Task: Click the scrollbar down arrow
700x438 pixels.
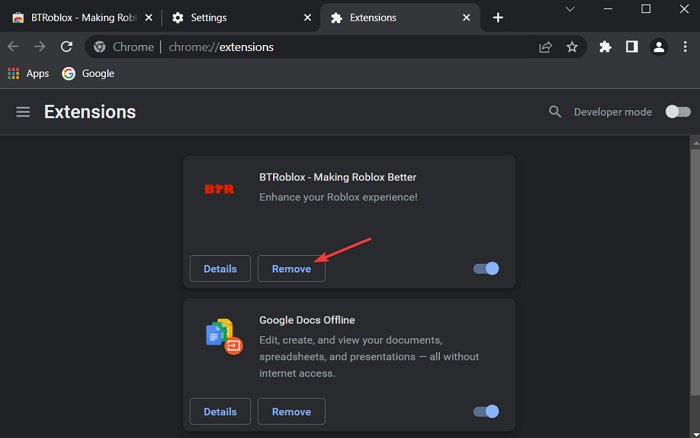Action: point(696,434)
